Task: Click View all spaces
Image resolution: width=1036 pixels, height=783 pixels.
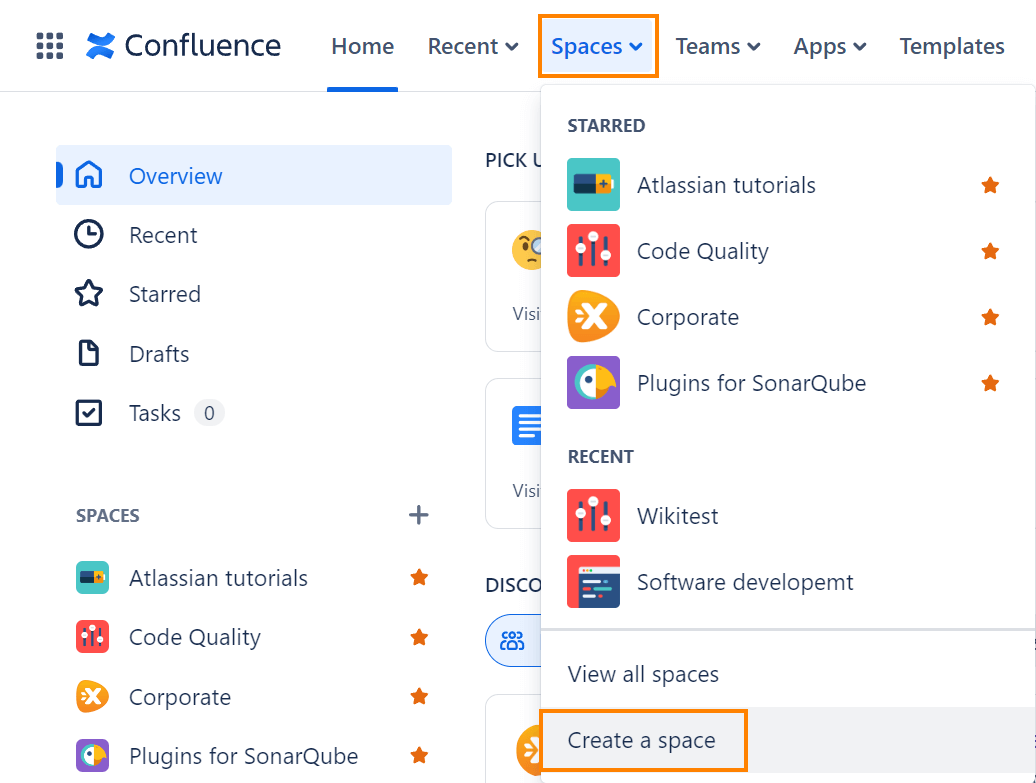Action: click(x=788, y=674)
